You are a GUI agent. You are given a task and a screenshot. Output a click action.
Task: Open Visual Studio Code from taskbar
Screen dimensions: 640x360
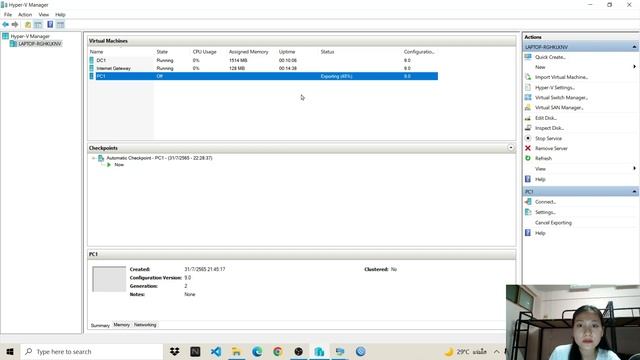coord(216,351)
